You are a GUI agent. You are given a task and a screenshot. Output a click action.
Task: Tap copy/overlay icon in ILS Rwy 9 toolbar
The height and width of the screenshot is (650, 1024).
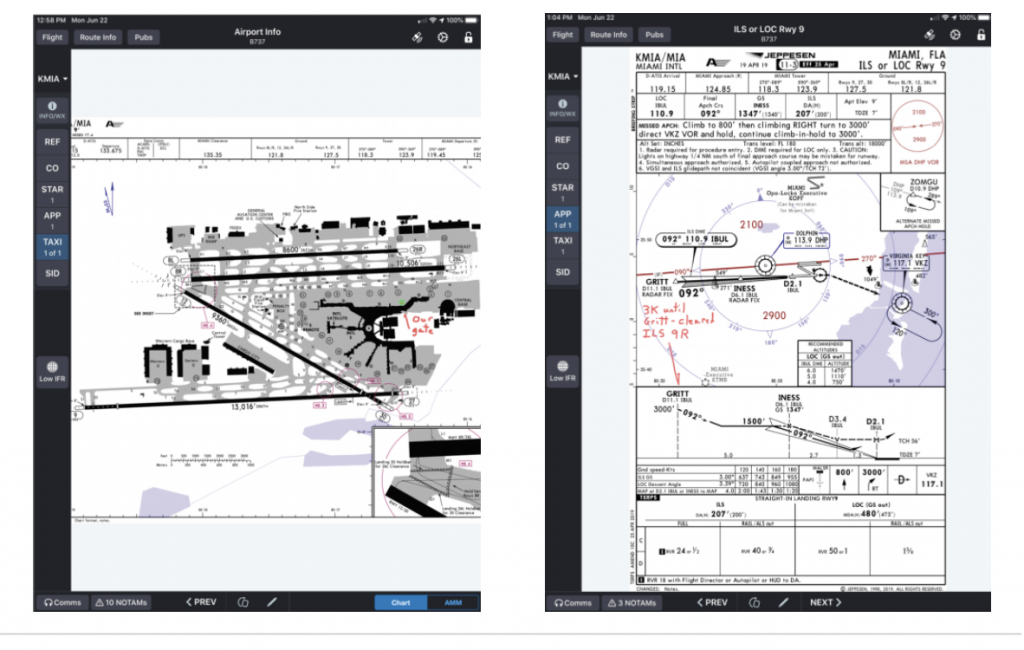(754, 602)
